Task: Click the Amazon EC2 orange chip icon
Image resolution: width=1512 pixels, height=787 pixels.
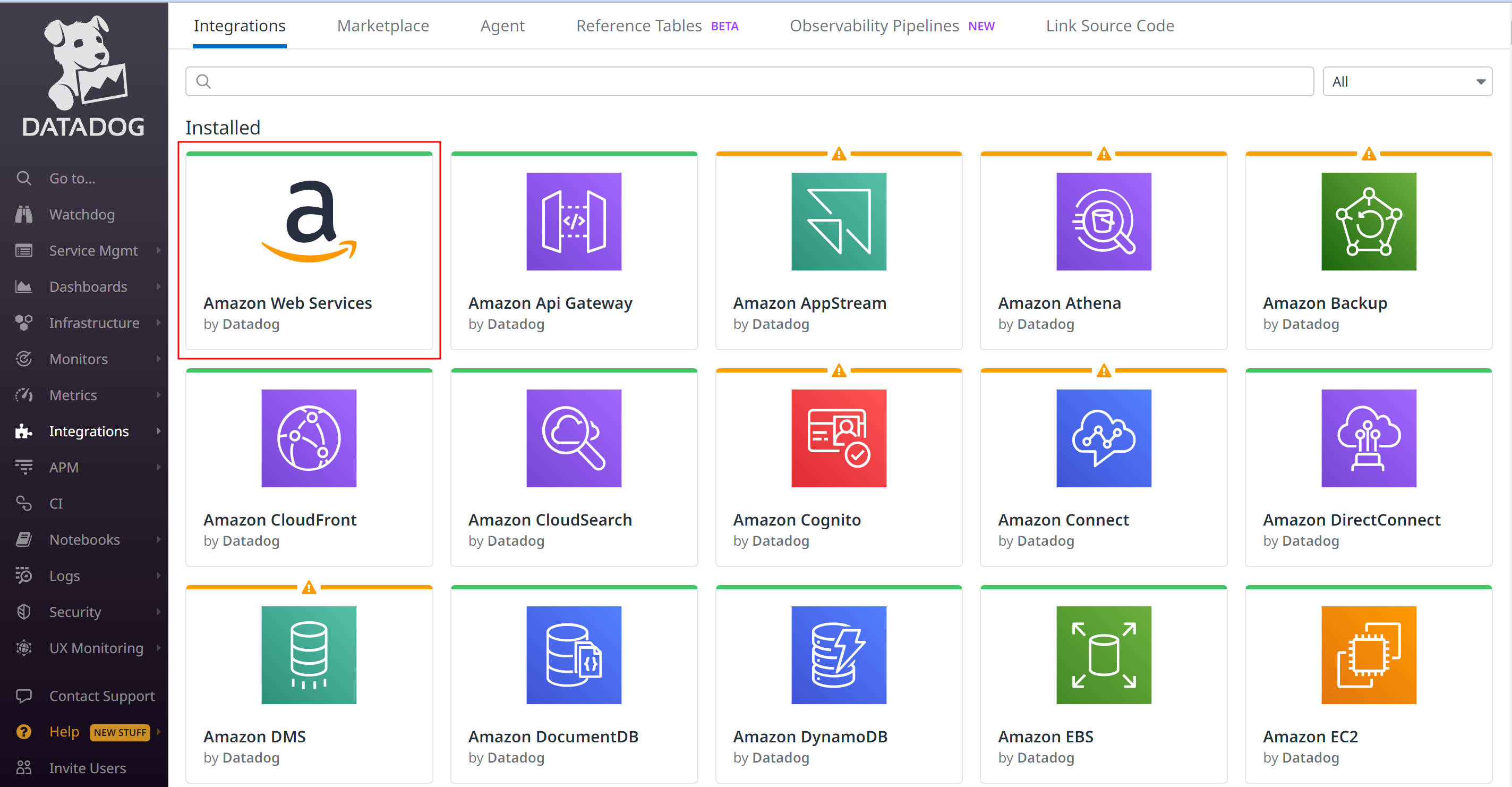Action: tap(1368, 655)
